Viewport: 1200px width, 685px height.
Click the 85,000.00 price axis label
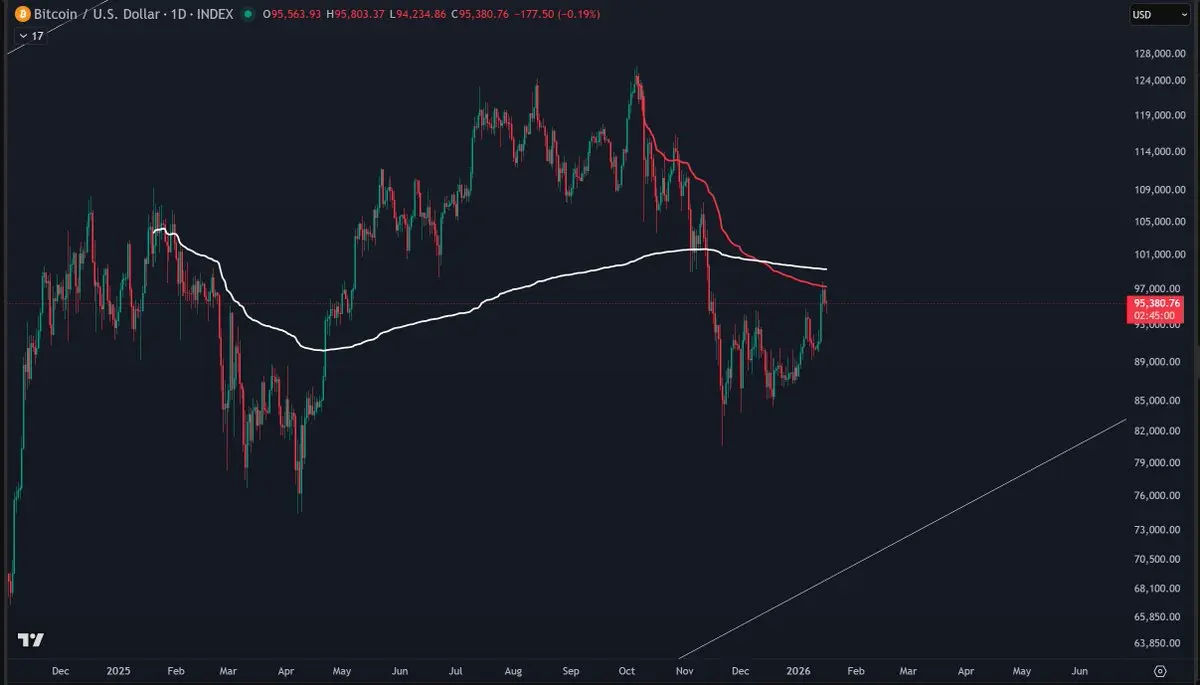(x=1158, y=401)
